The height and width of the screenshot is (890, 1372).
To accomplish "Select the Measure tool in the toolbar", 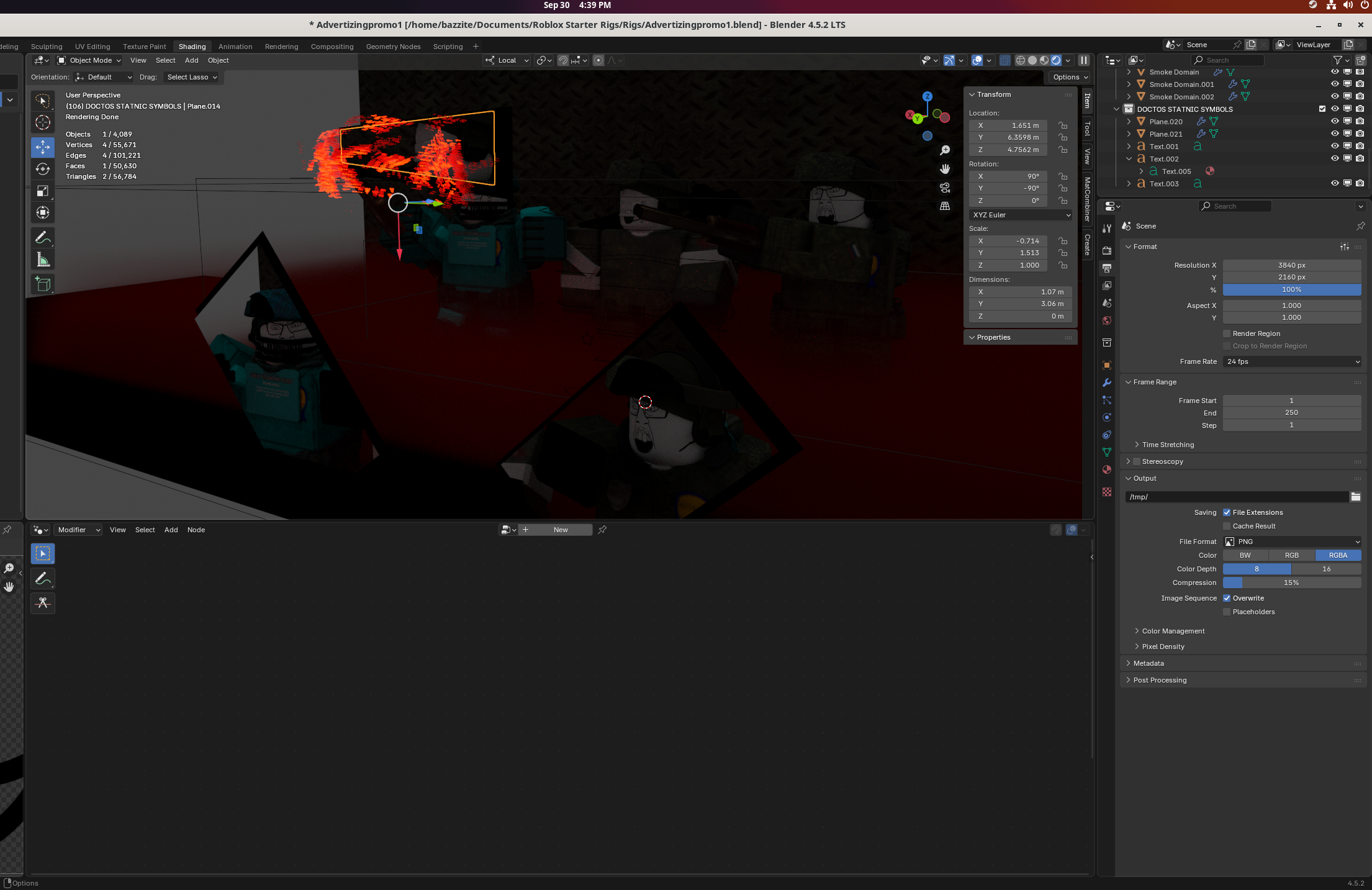I will coord(43,260).
